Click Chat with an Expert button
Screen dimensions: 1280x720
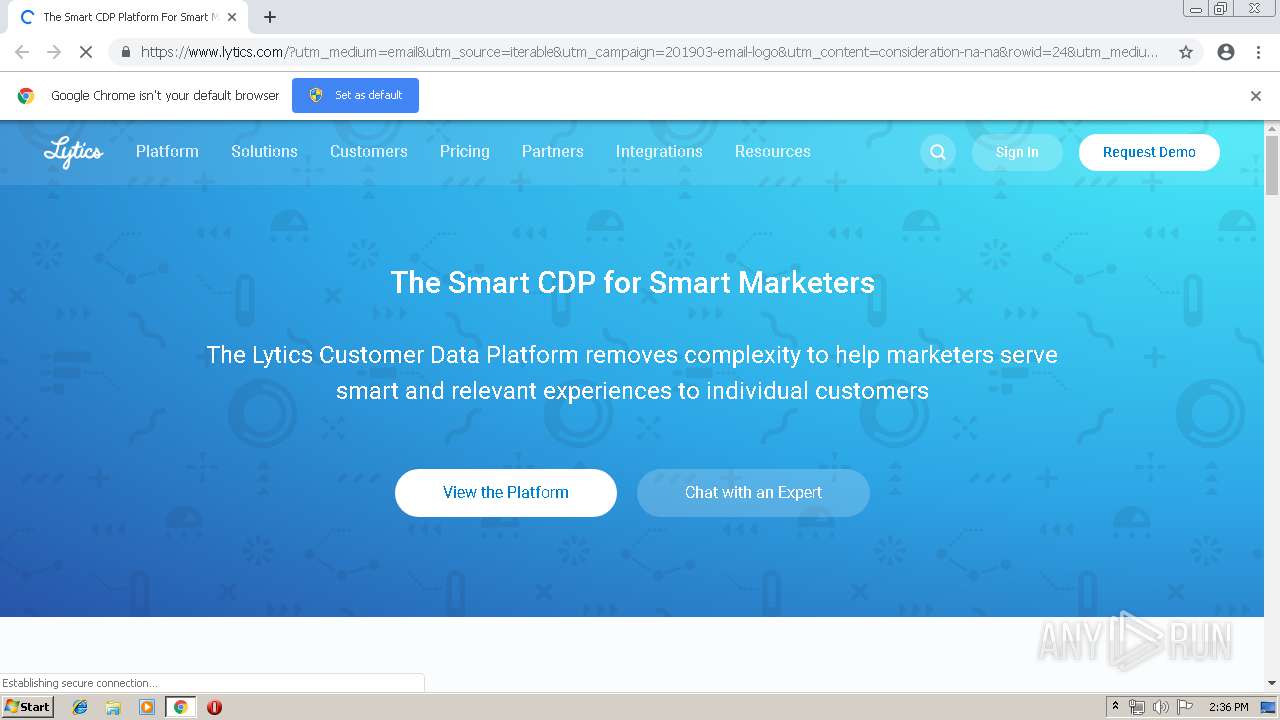tap(753, 493)
